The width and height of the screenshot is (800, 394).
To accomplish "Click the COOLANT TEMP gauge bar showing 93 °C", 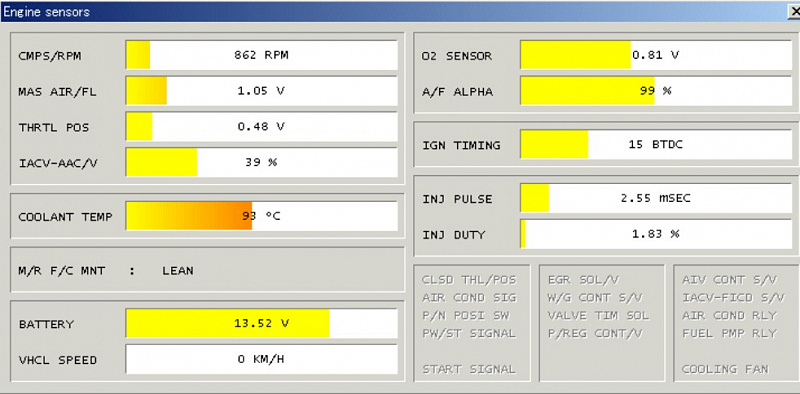I will (262, 216).
